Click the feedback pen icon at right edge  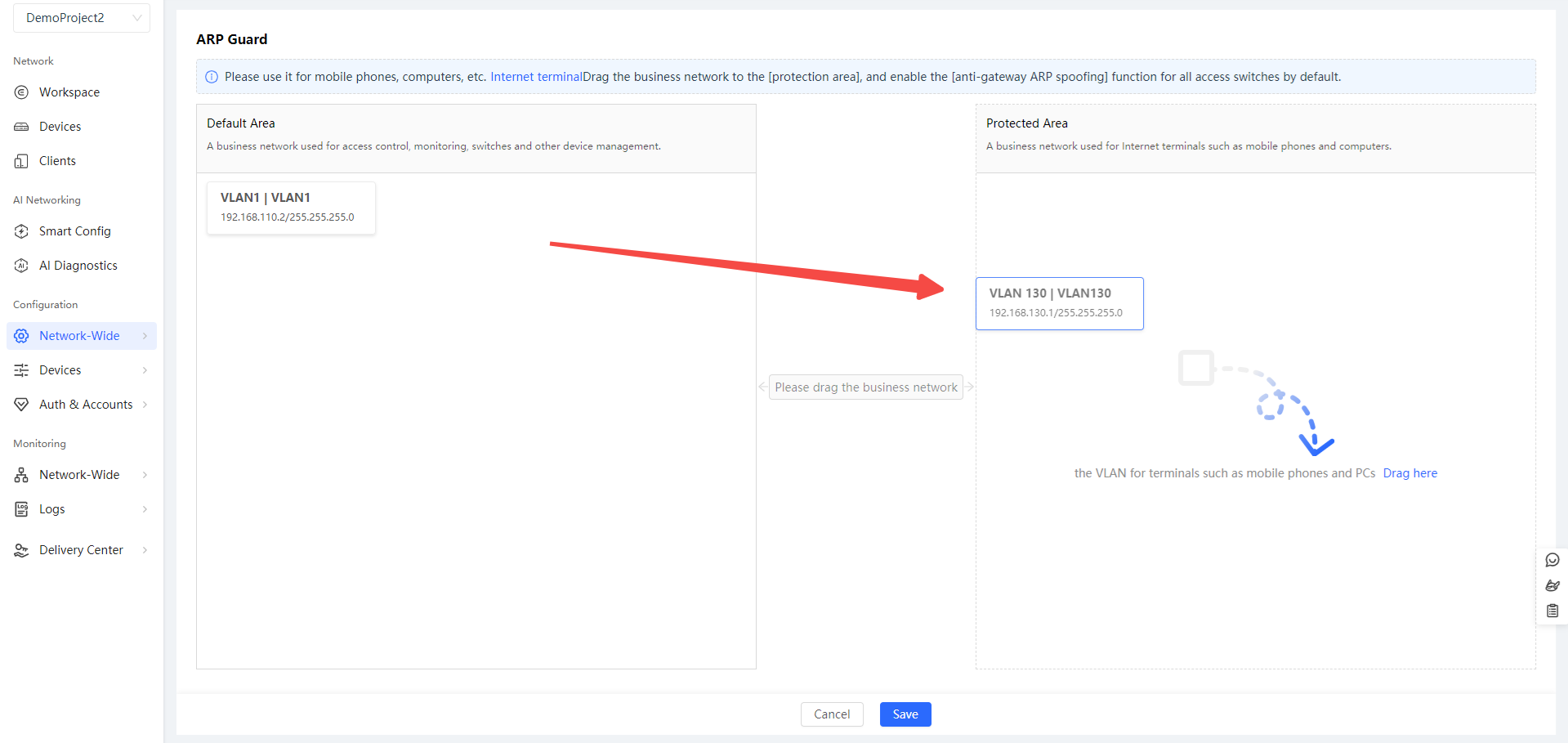point(1552,585)
